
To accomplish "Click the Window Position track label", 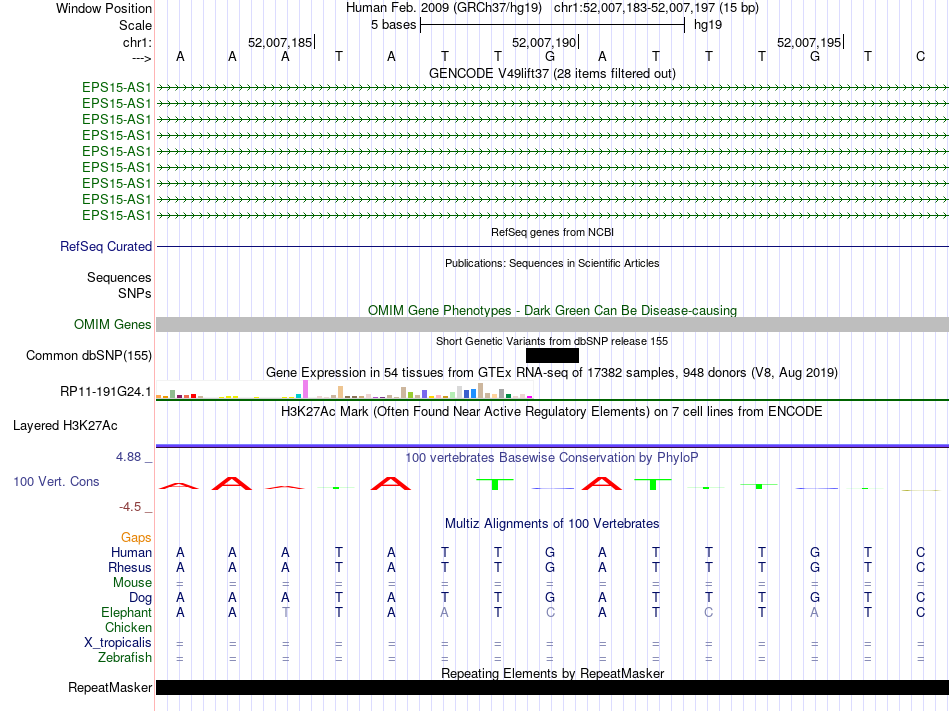I will click(x=104, y=8).
